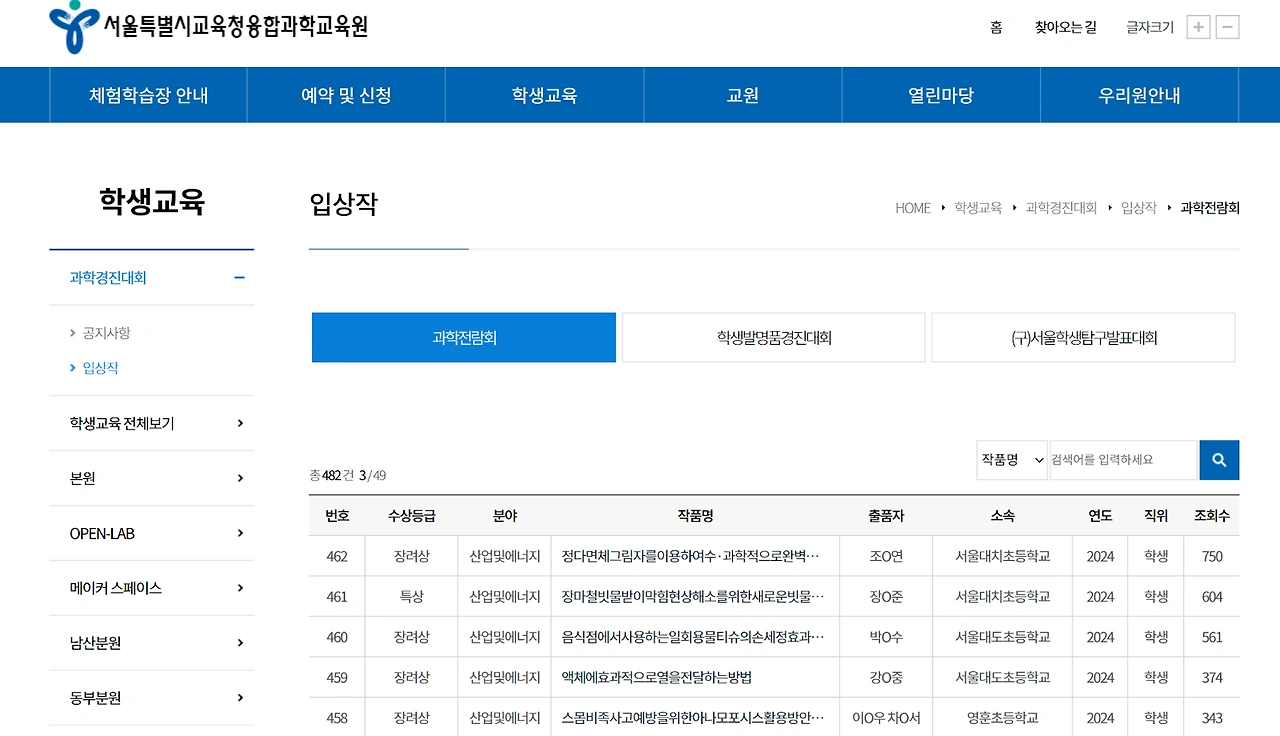
Task: Click the 글자크기 font size label
Action: click(x=1150, y=28)
